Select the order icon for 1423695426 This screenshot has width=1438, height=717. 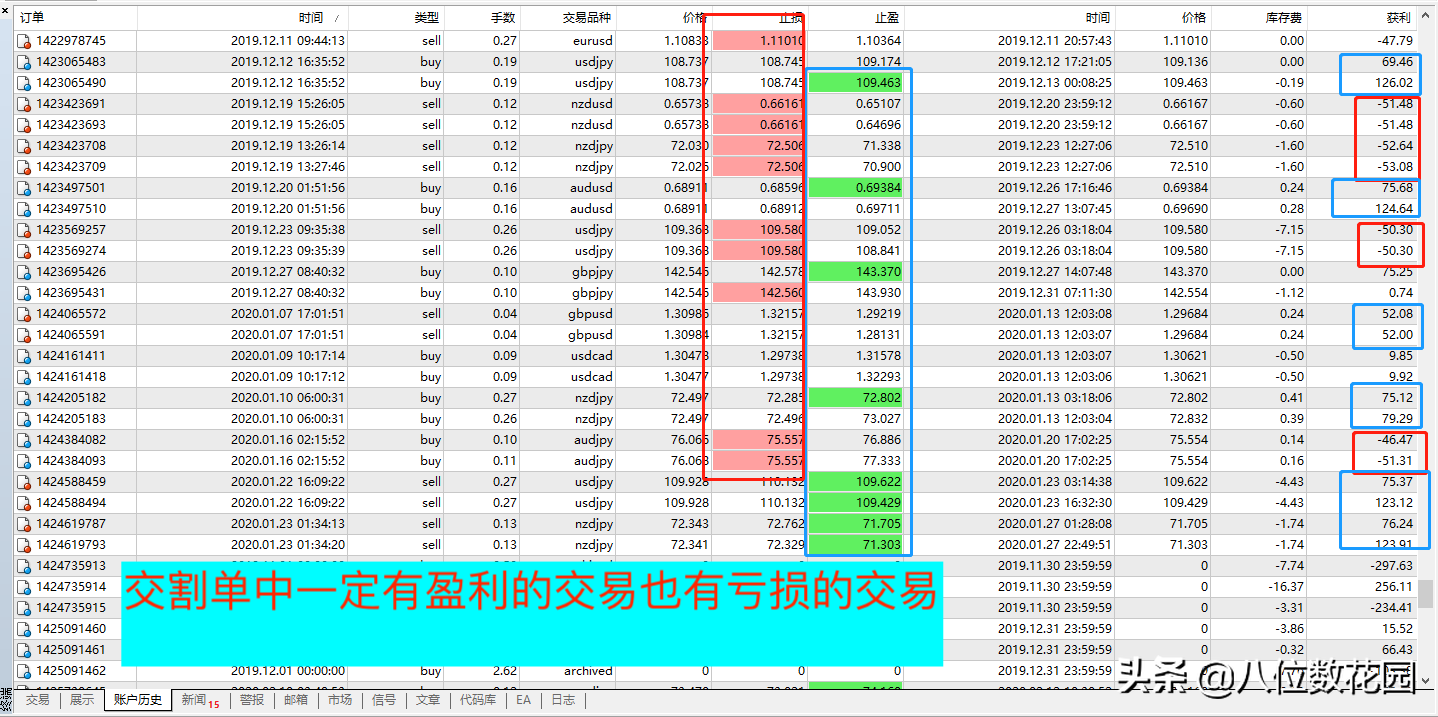pos(25,272)
